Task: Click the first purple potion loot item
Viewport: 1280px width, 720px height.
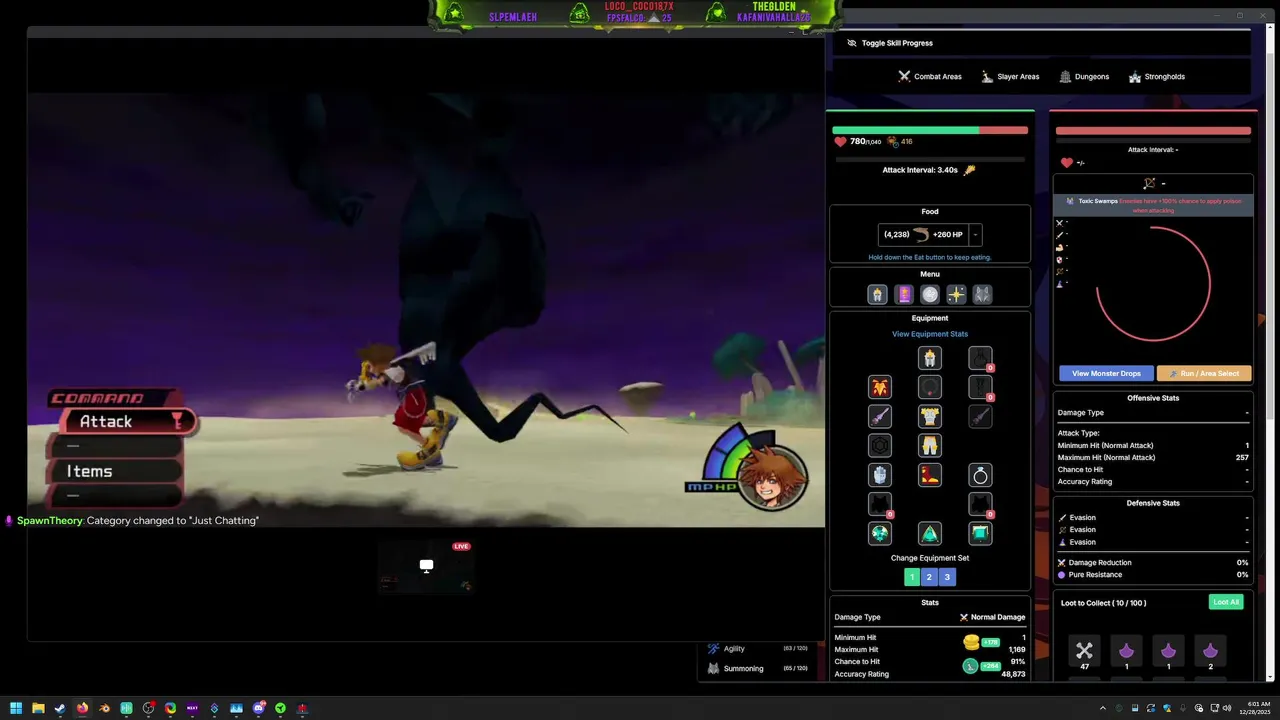Action: click(1126, 652)
